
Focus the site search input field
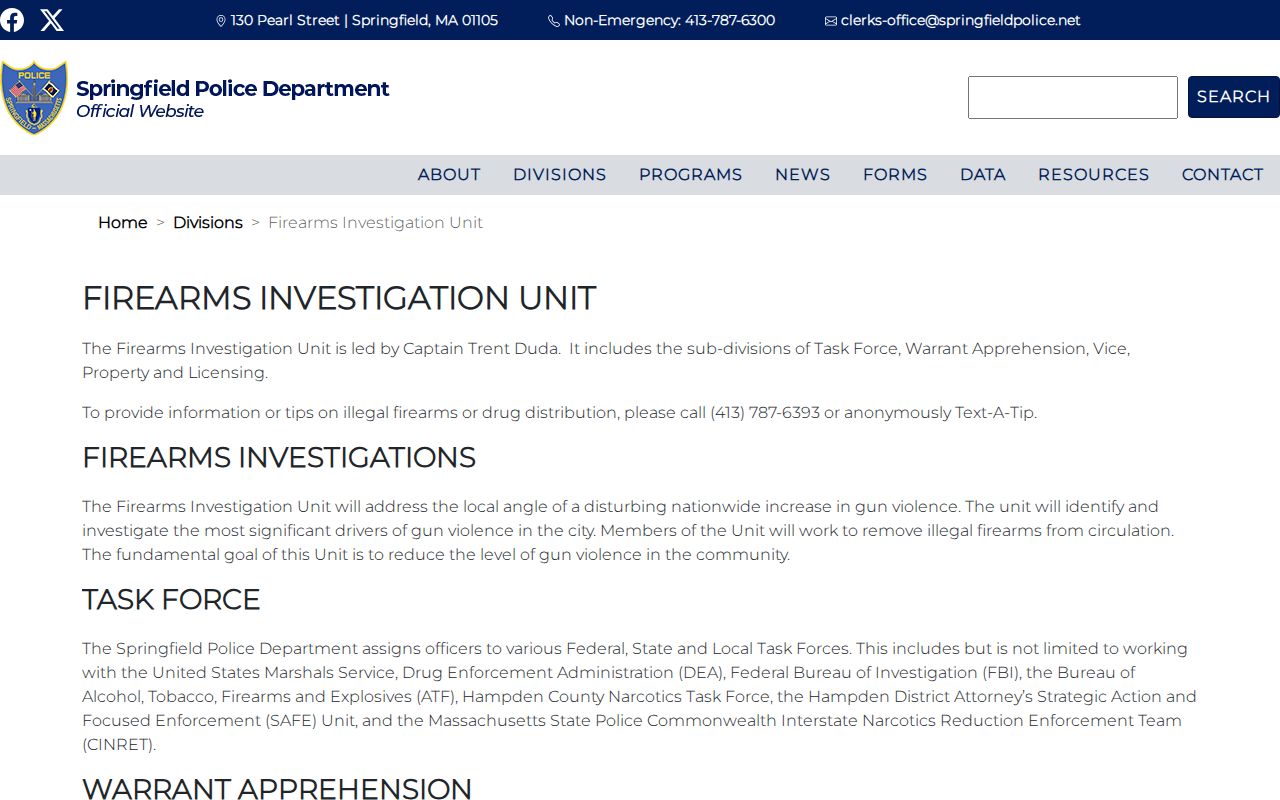coord(1072,97)
